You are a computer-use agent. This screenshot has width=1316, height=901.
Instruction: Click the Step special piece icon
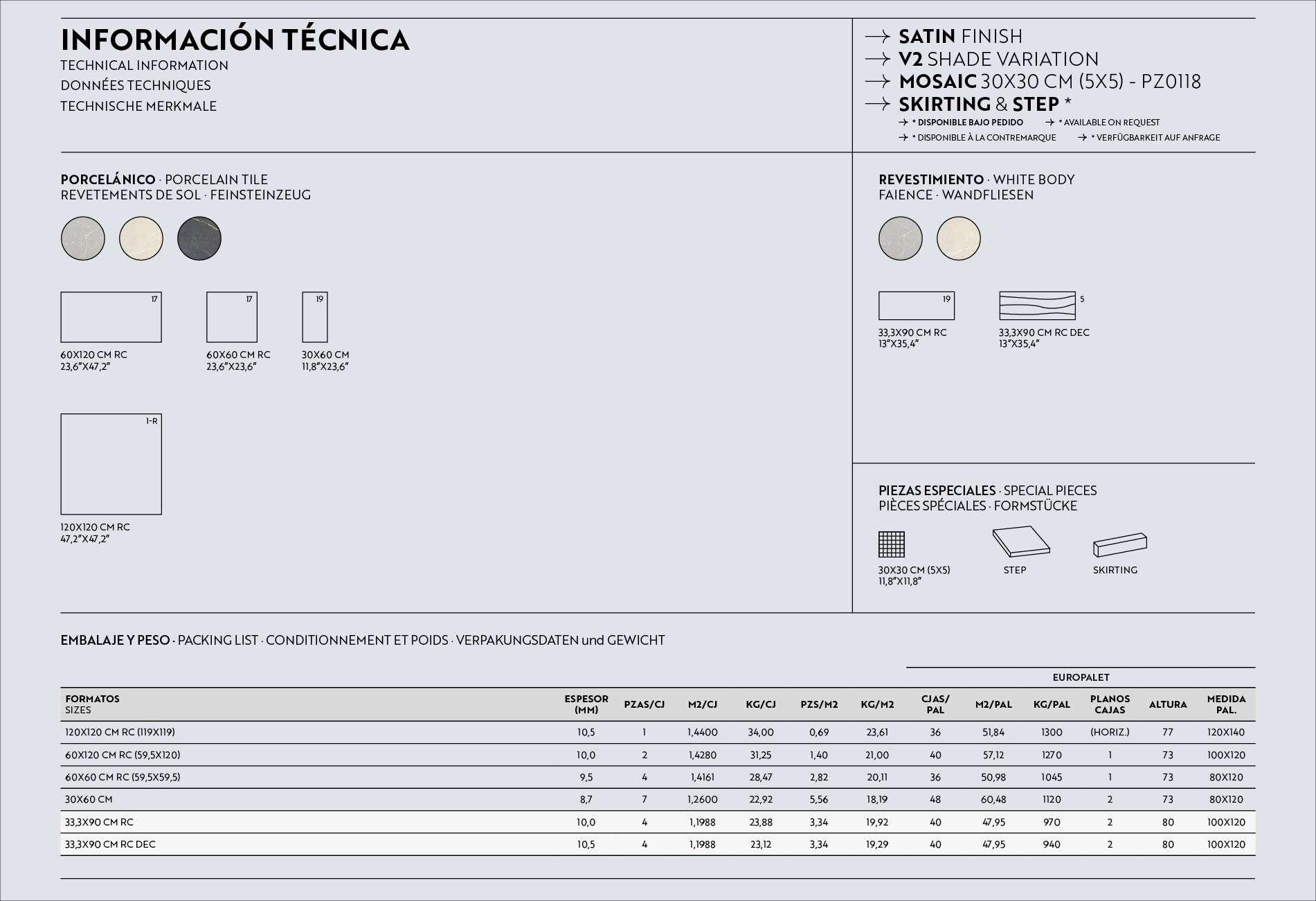click(x=1021, y=542)
